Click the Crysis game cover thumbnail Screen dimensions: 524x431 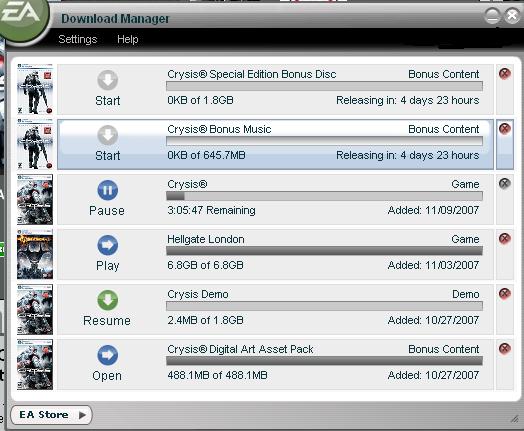point(35,199)
